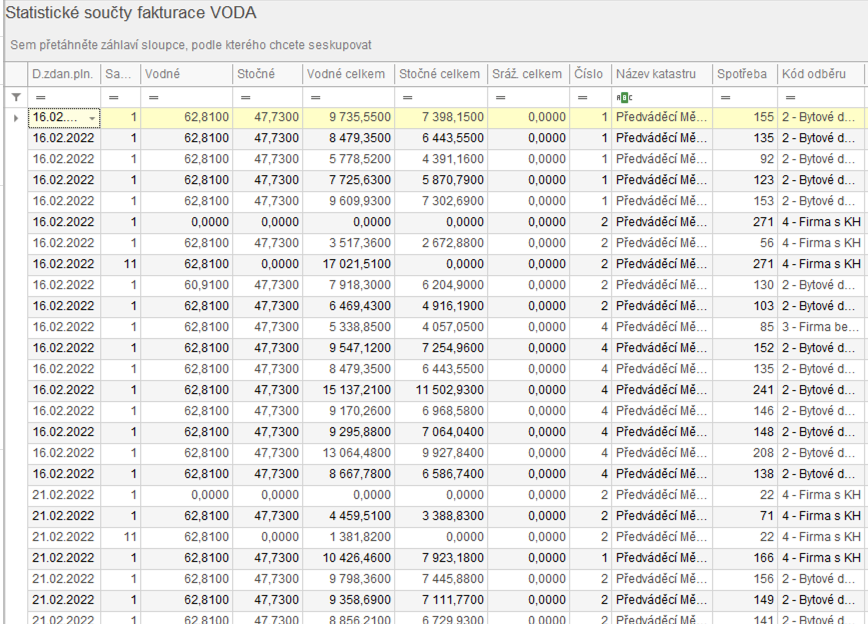Select cell with Stočné celkem 7 398,1500
The height and width of the screenshot is (624, 868).
coord(441,117)
